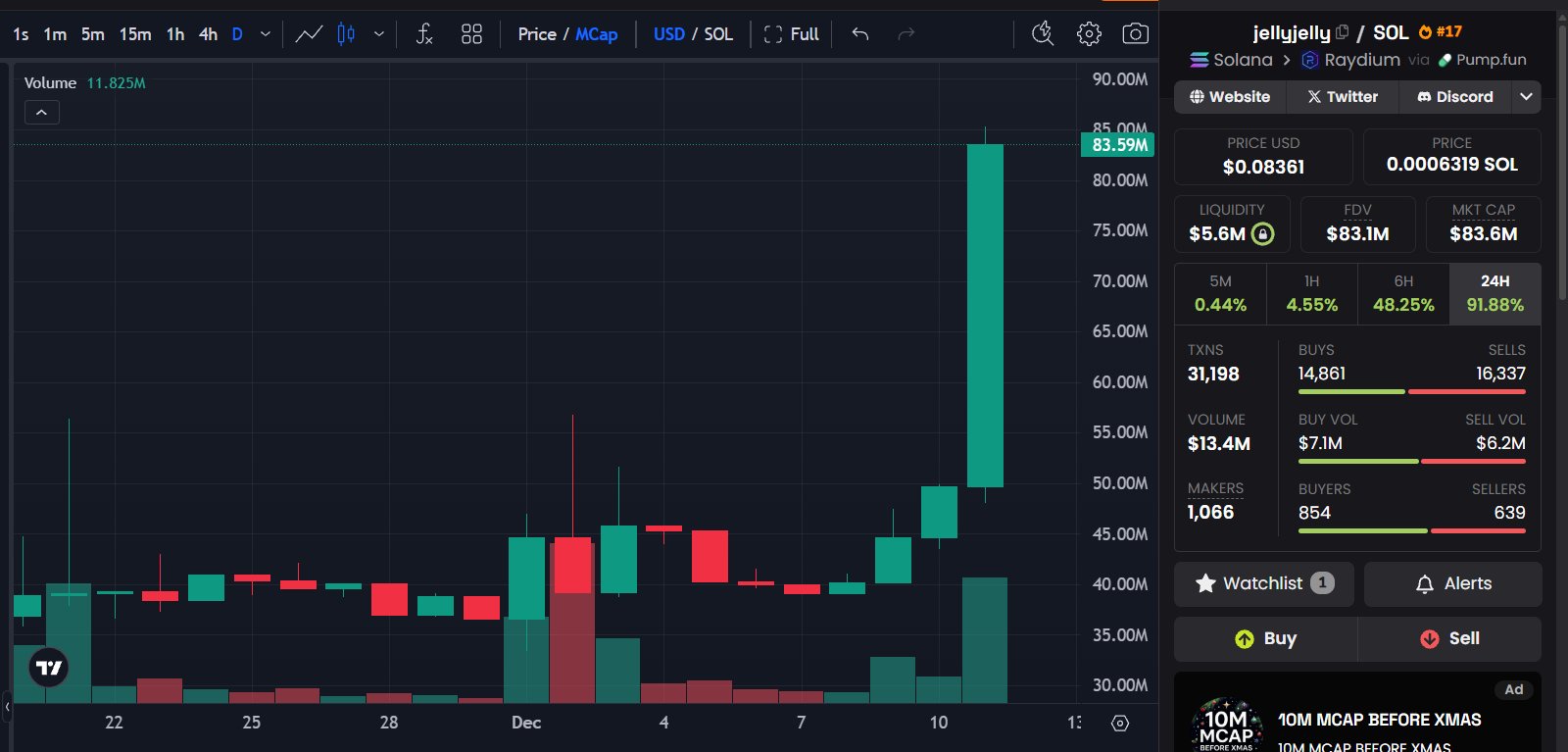The height and width of the screenshot is (752, 1568).
Task: Select the 5m timeframe
Action: 93,34
